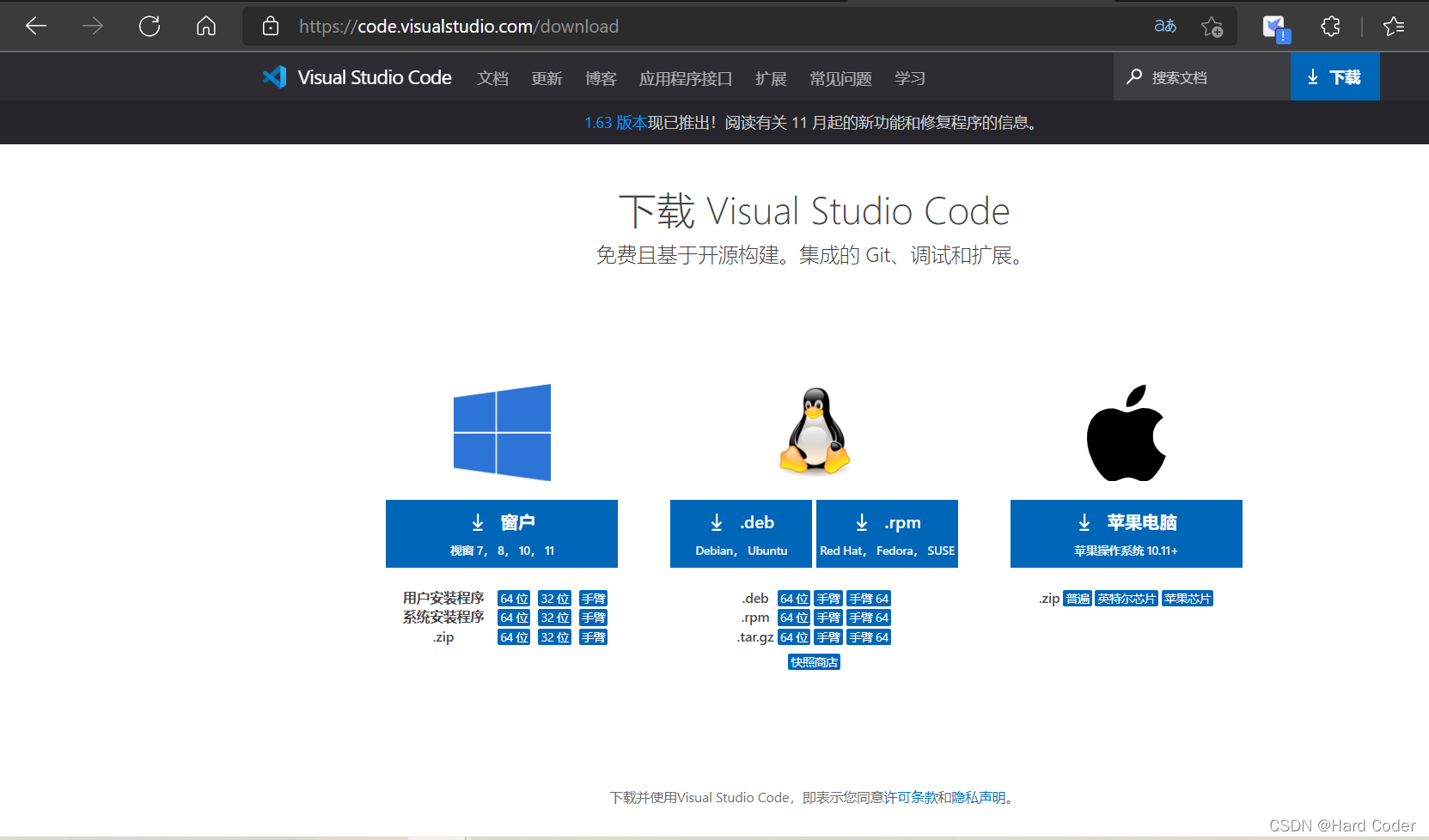The image size is (1429, 840).
Task: Select 手臂 for .tar.gz row
Action: coord(828,637)
